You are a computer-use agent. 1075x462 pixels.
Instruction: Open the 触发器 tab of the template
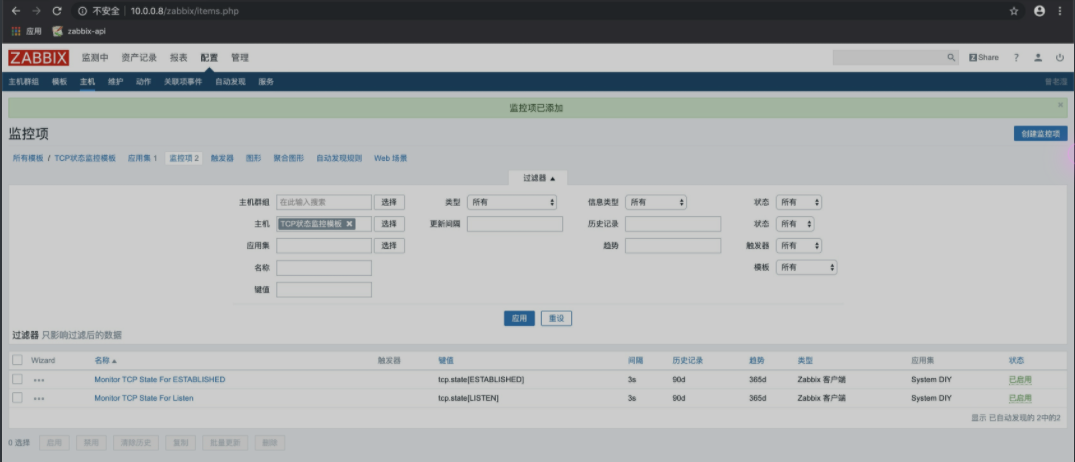[223, 158]
